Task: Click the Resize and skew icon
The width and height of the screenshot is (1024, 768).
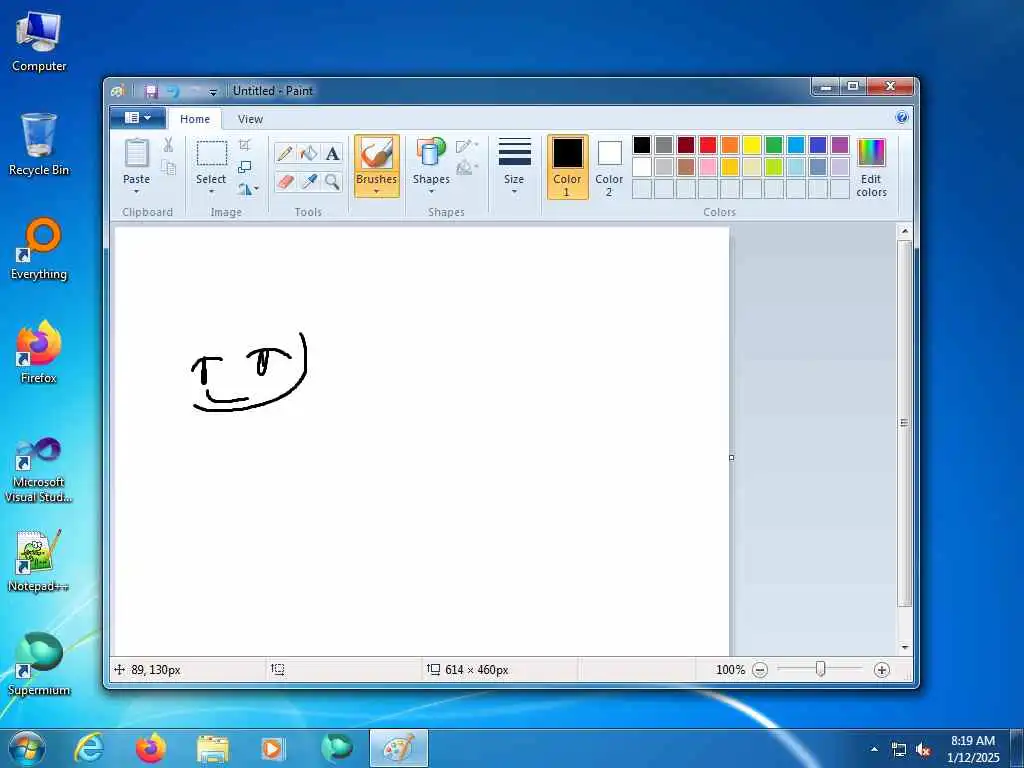Action: 245,167
